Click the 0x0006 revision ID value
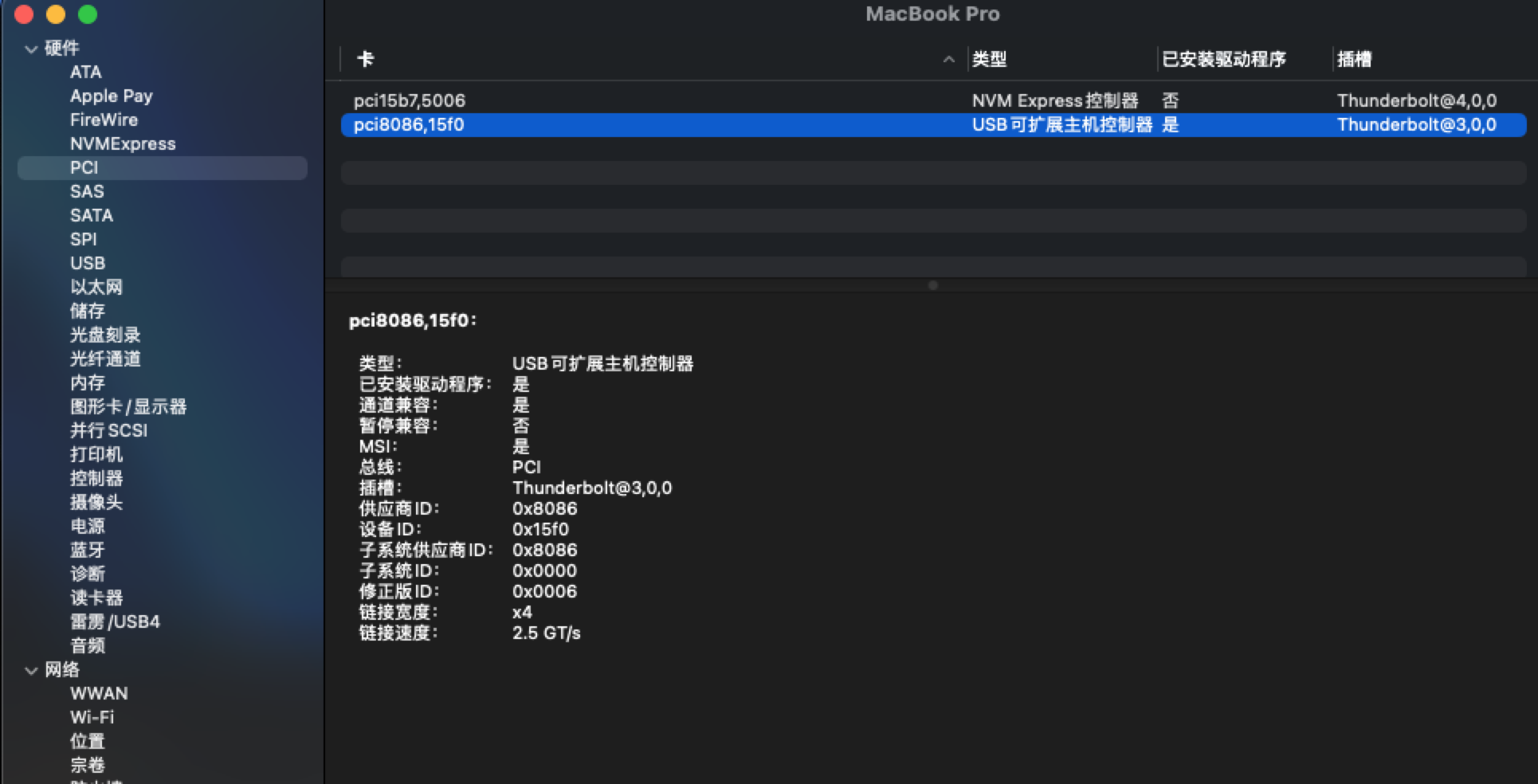The height and width of the screenshot is (784, 1538). (544, 591)
